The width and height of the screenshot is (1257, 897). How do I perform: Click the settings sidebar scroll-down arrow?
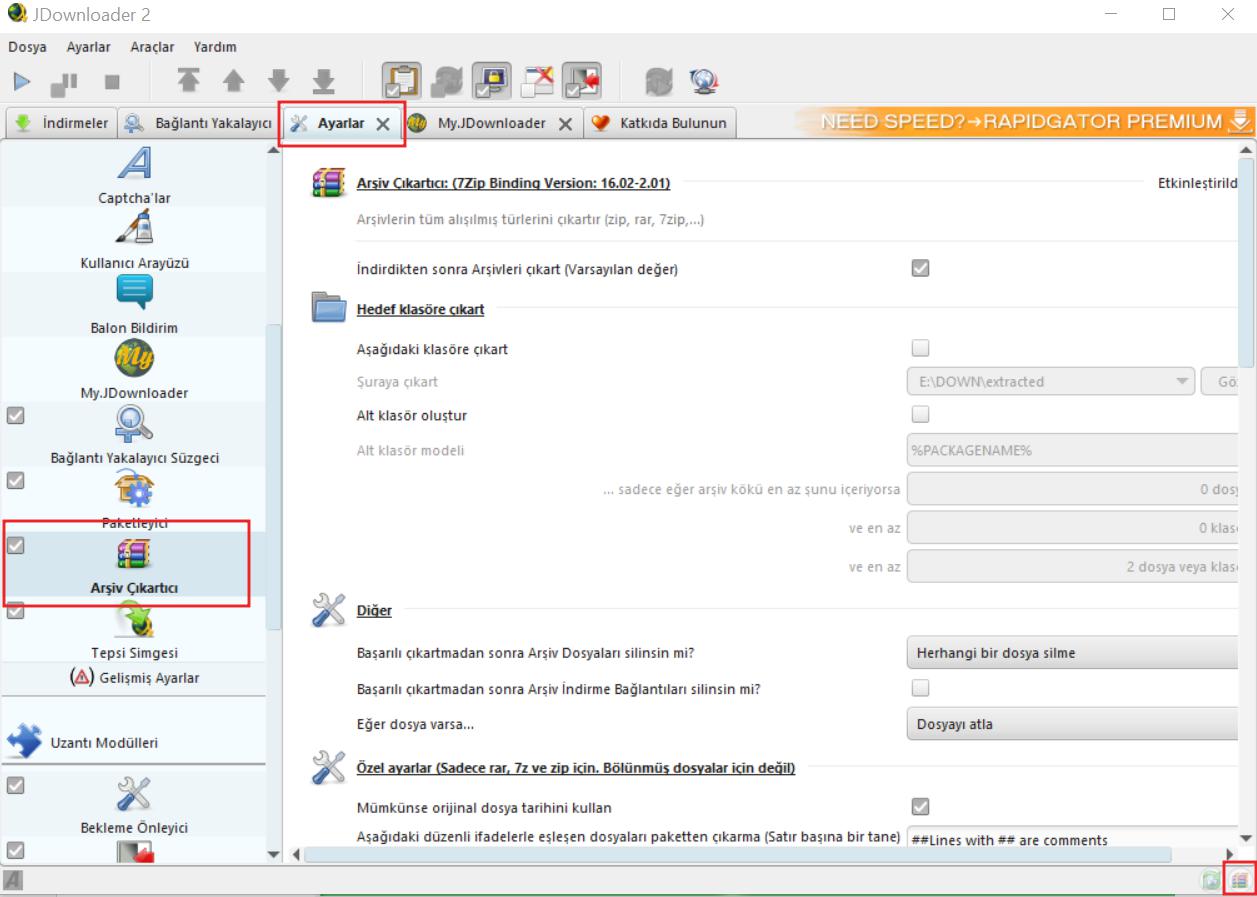pos(274,855)
